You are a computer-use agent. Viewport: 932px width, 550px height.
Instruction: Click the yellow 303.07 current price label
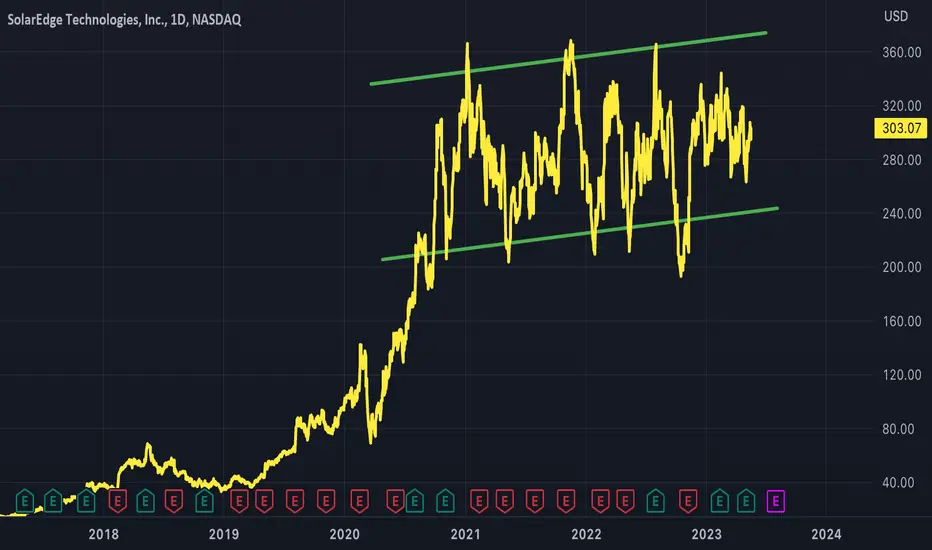[900, 128]
